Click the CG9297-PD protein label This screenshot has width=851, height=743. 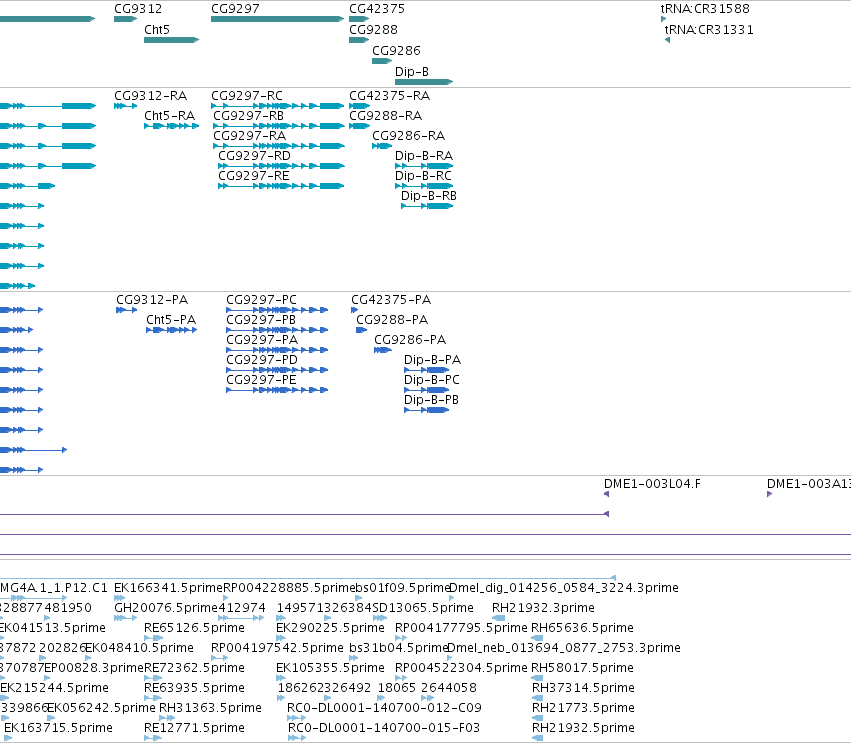[262, 360]
